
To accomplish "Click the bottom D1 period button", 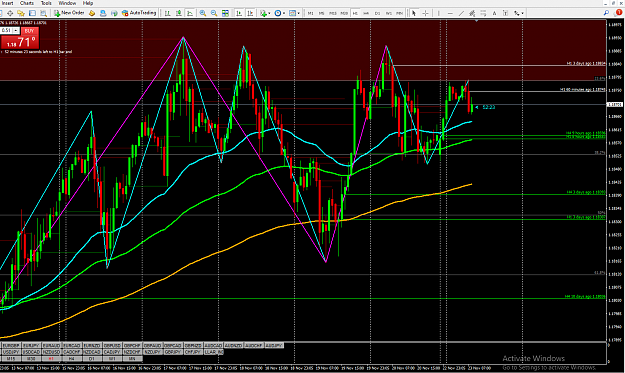I will coord(92,359).
